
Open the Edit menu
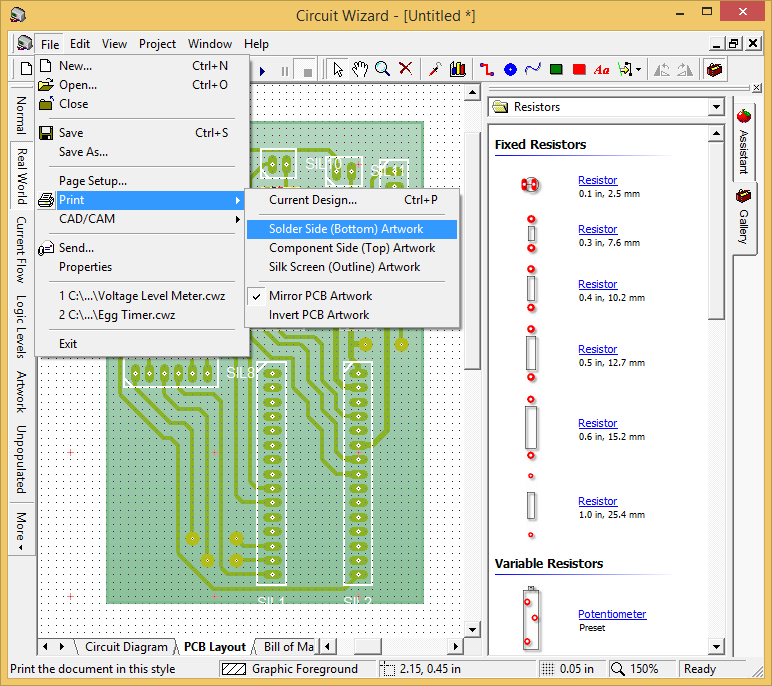80,44
